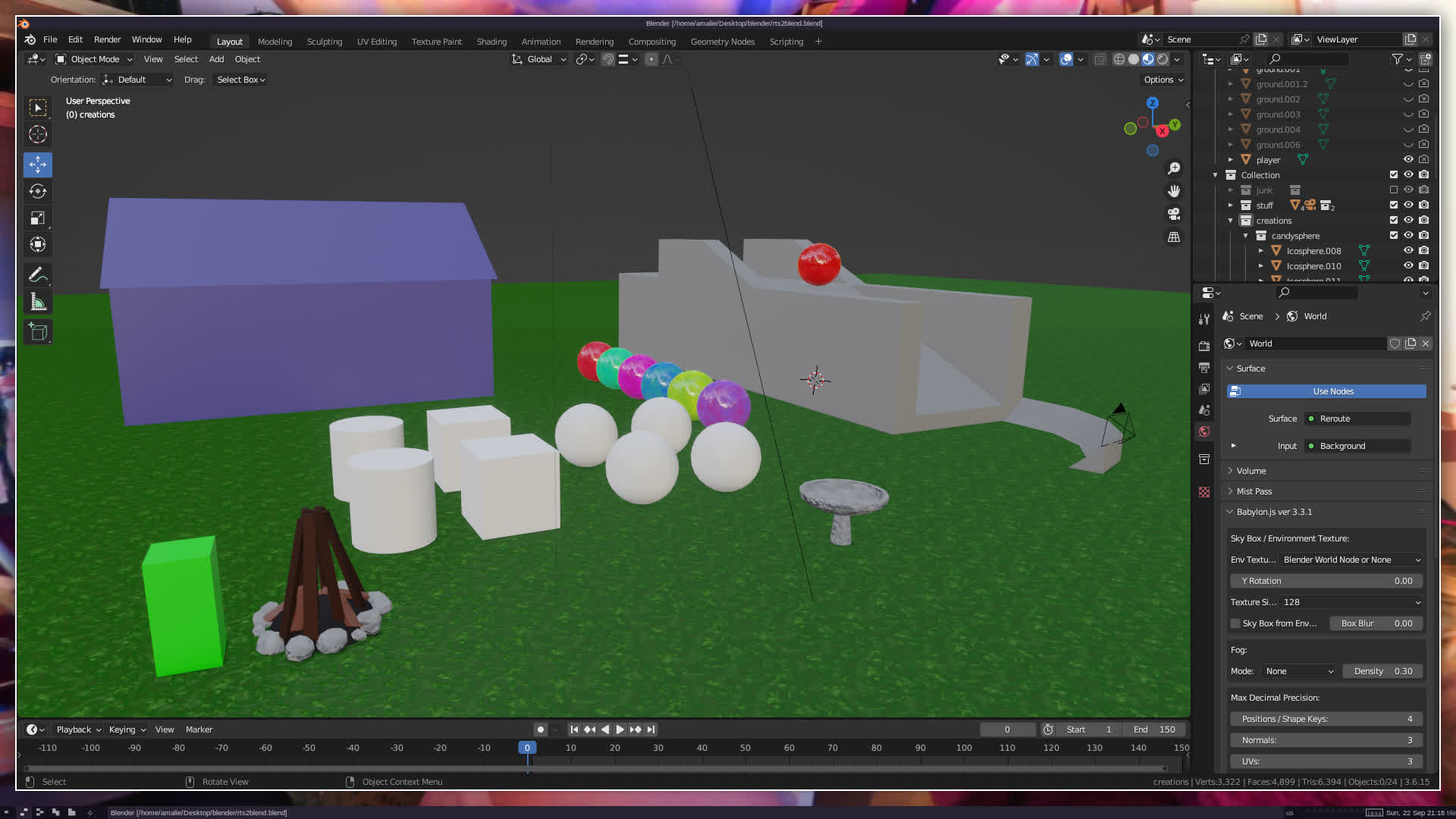Open Fog Mode None dropdown
Viewport: 1456px width, 819px height.
(x=1298, y=671)
